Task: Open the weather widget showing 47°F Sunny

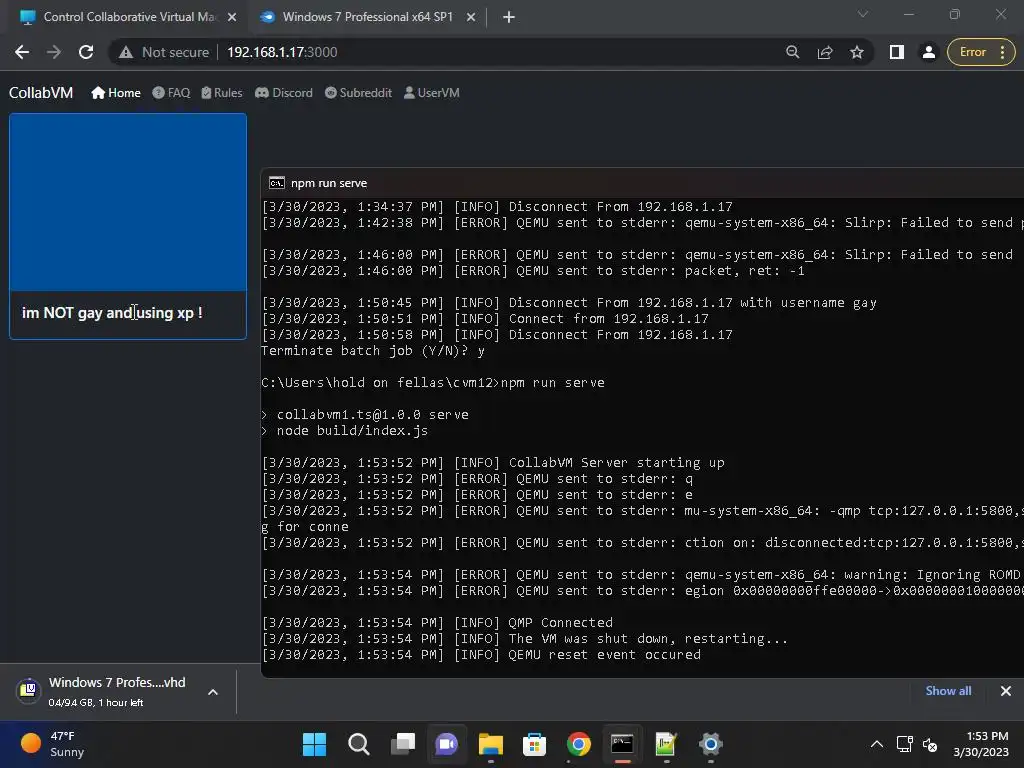Action: pos(54,744)
